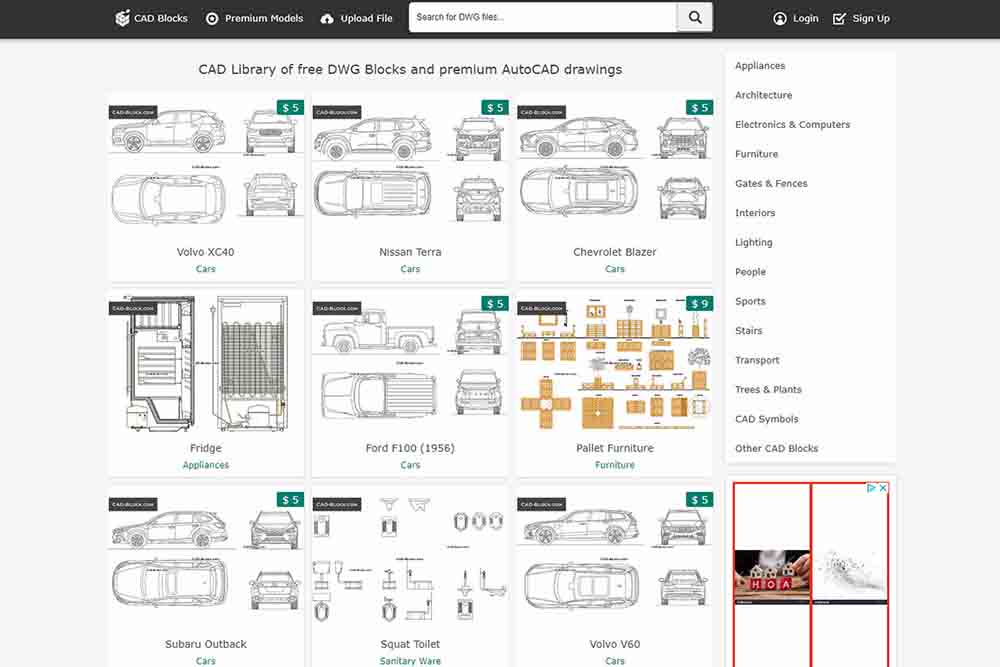The height and width of the screenshot is (667, 1000).
Task: Open the Nissan Terra drawing thumbnail
Action: pos(410,166)
